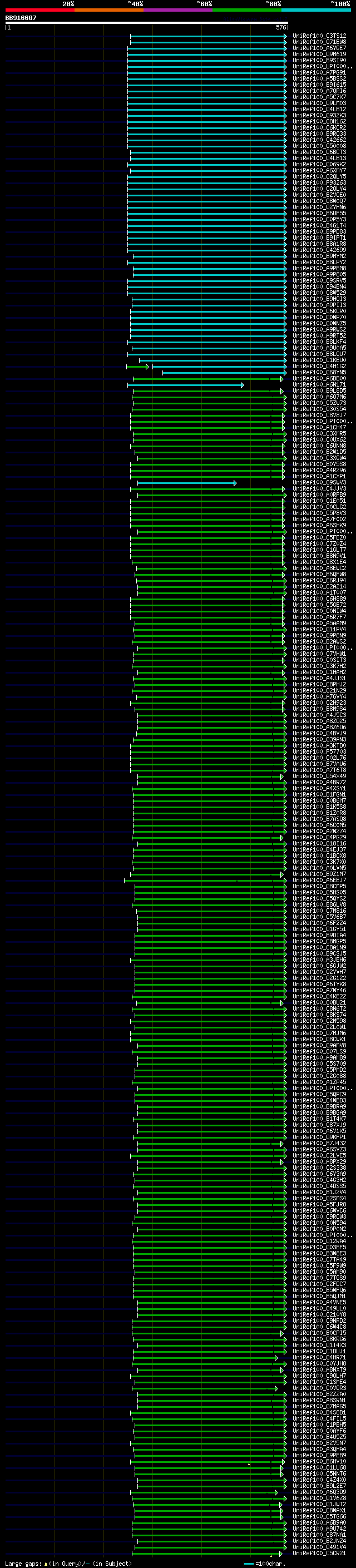
Task: Open hit UniRef100_A7PG91
Action: point(319,72)
